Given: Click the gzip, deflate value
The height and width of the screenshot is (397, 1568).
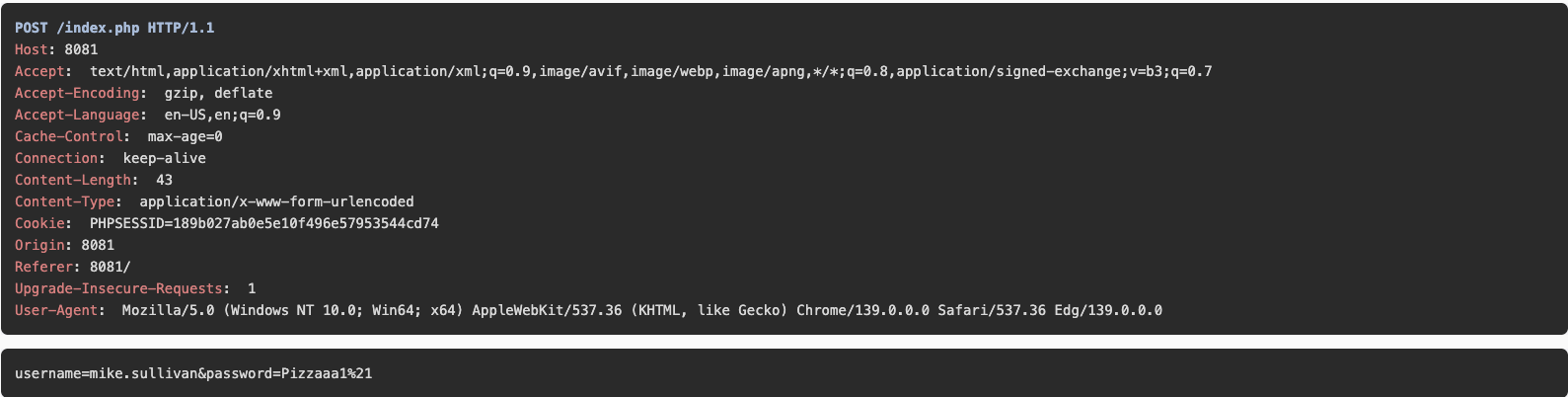Looking at the screenshot, I should [218, 93].
